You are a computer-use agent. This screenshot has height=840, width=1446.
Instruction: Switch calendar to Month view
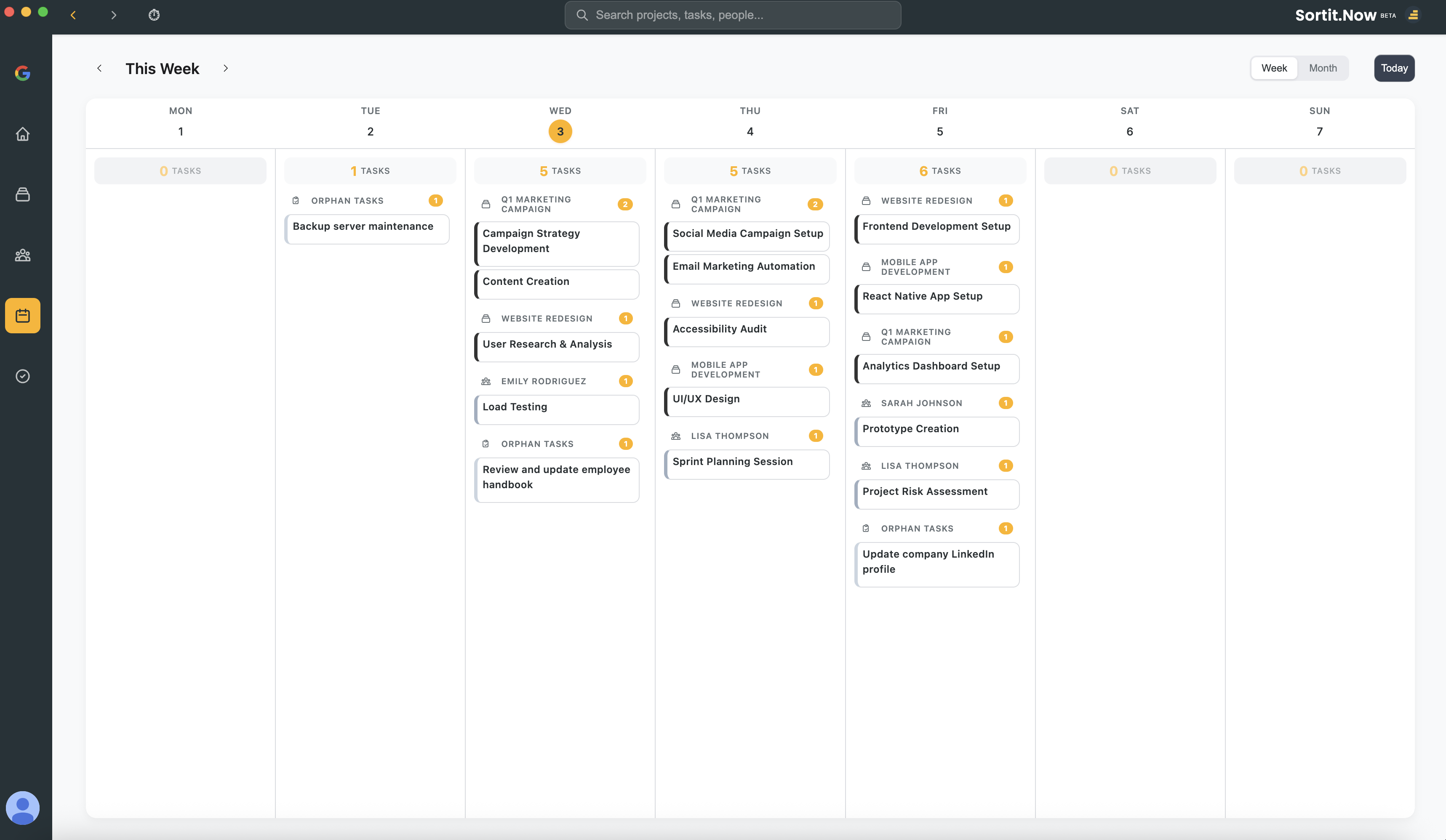point(1323,68)
